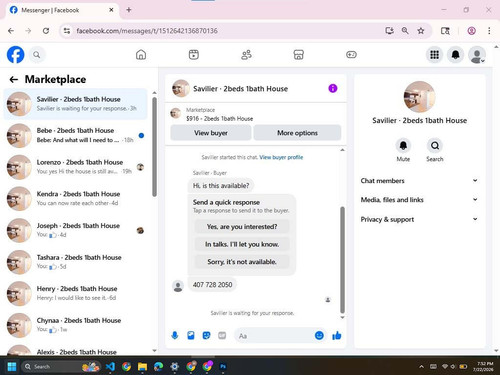
Task: Open site information icon in address bar
Action: [67, 31]
